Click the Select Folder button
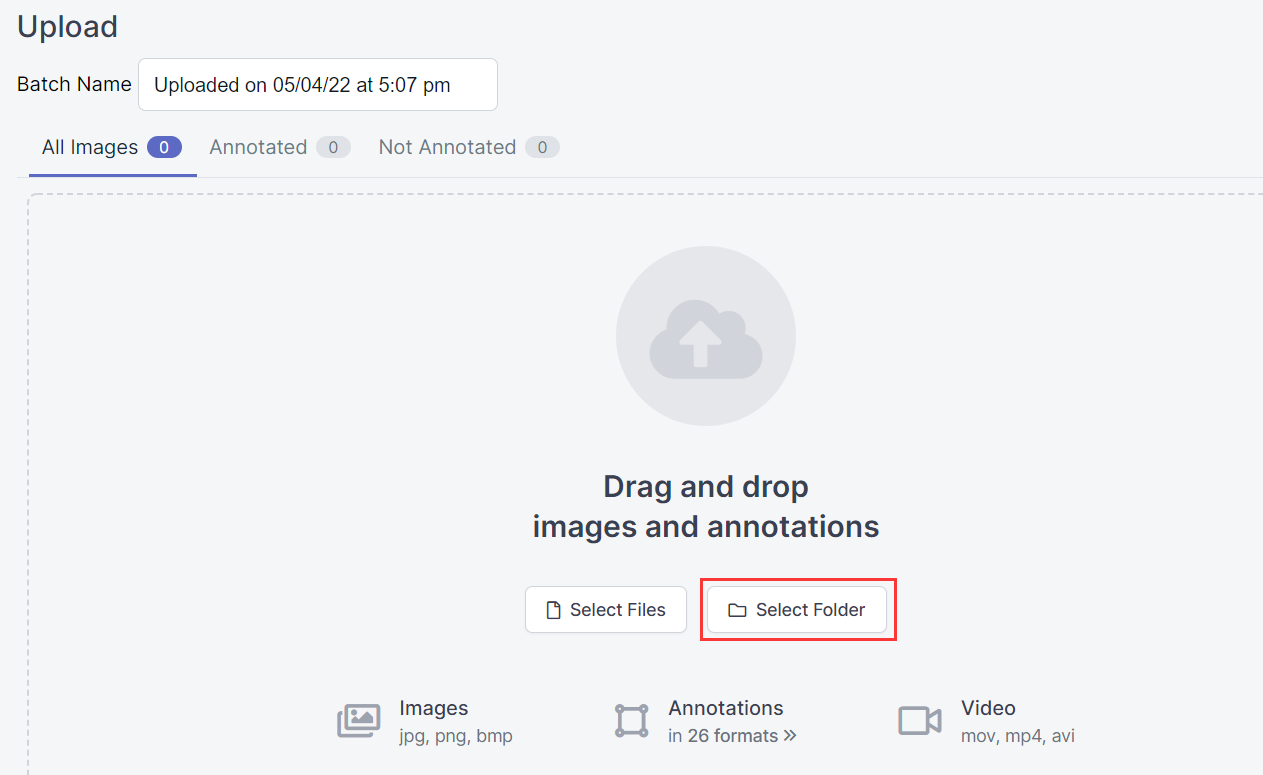The width and height of the screenshot is (1263, 775). click(797, 609)
